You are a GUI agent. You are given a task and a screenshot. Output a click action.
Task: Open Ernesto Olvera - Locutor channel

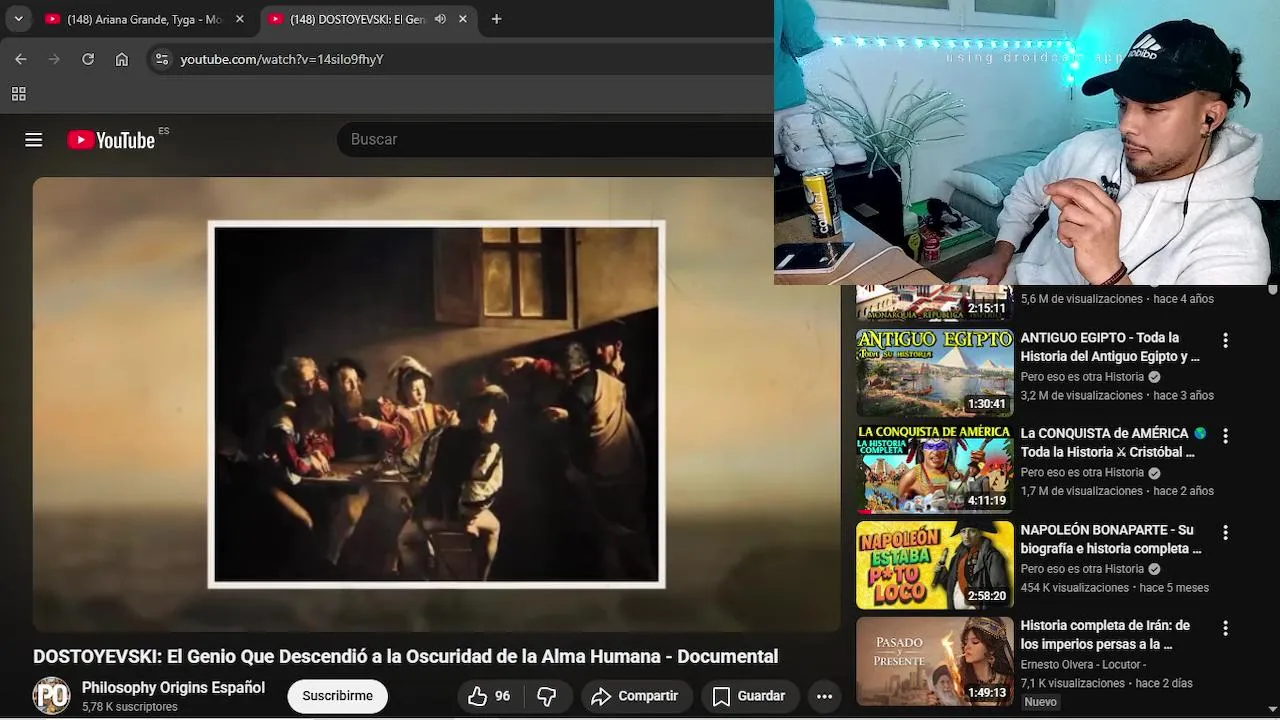coord(1083,665)
